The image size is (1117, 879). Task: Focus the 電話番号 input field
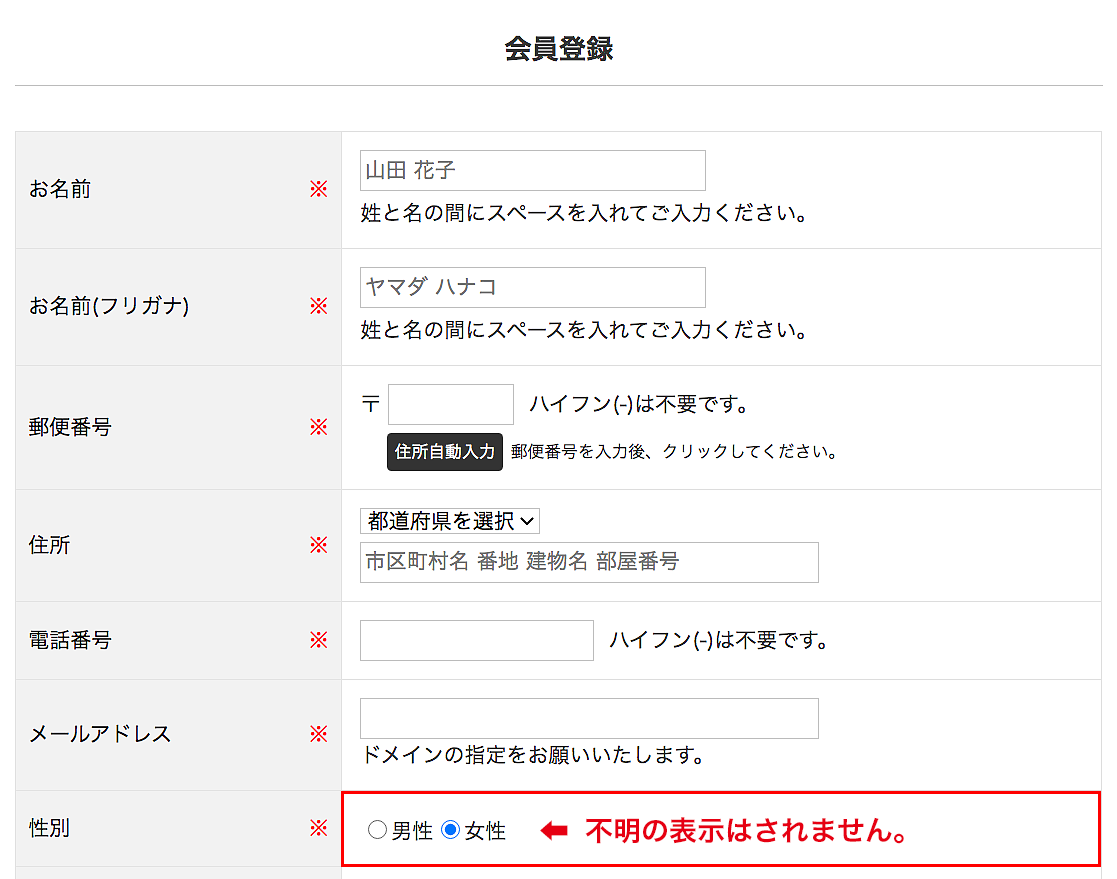476,641
